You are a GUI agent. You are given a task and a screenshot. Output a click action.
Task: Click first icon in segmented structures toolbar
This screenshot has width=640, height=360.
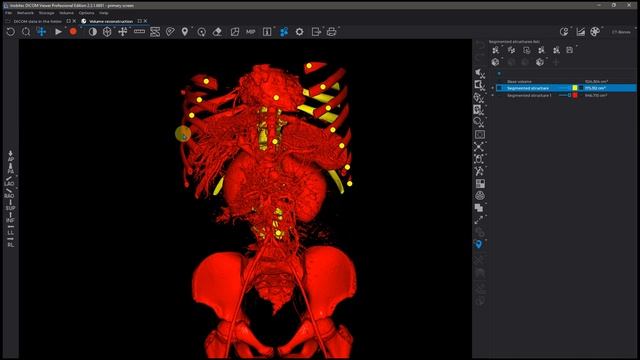496,50
